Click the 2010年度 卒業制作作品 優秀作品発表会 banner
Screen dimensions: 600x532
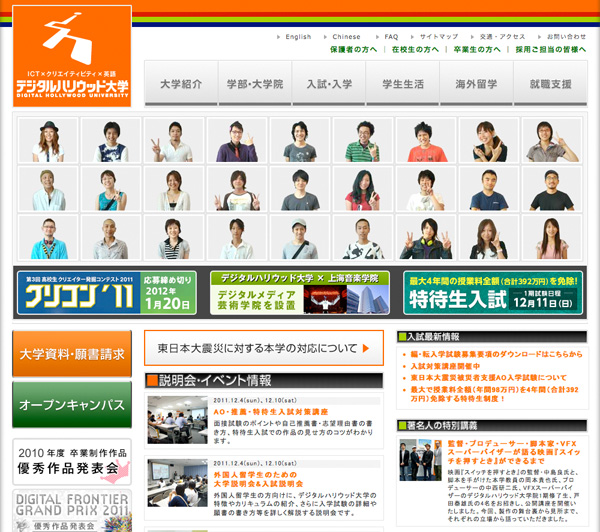tap(72, 461)
